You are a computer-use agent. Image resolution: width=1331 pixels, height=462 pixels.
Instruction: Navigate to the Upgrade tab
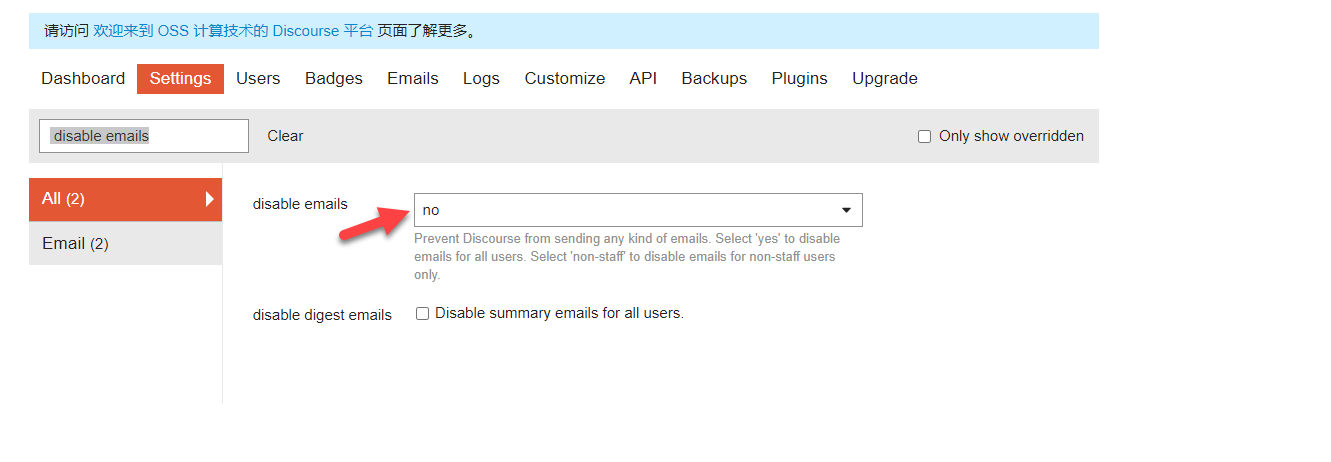click(x=884, y=79)
